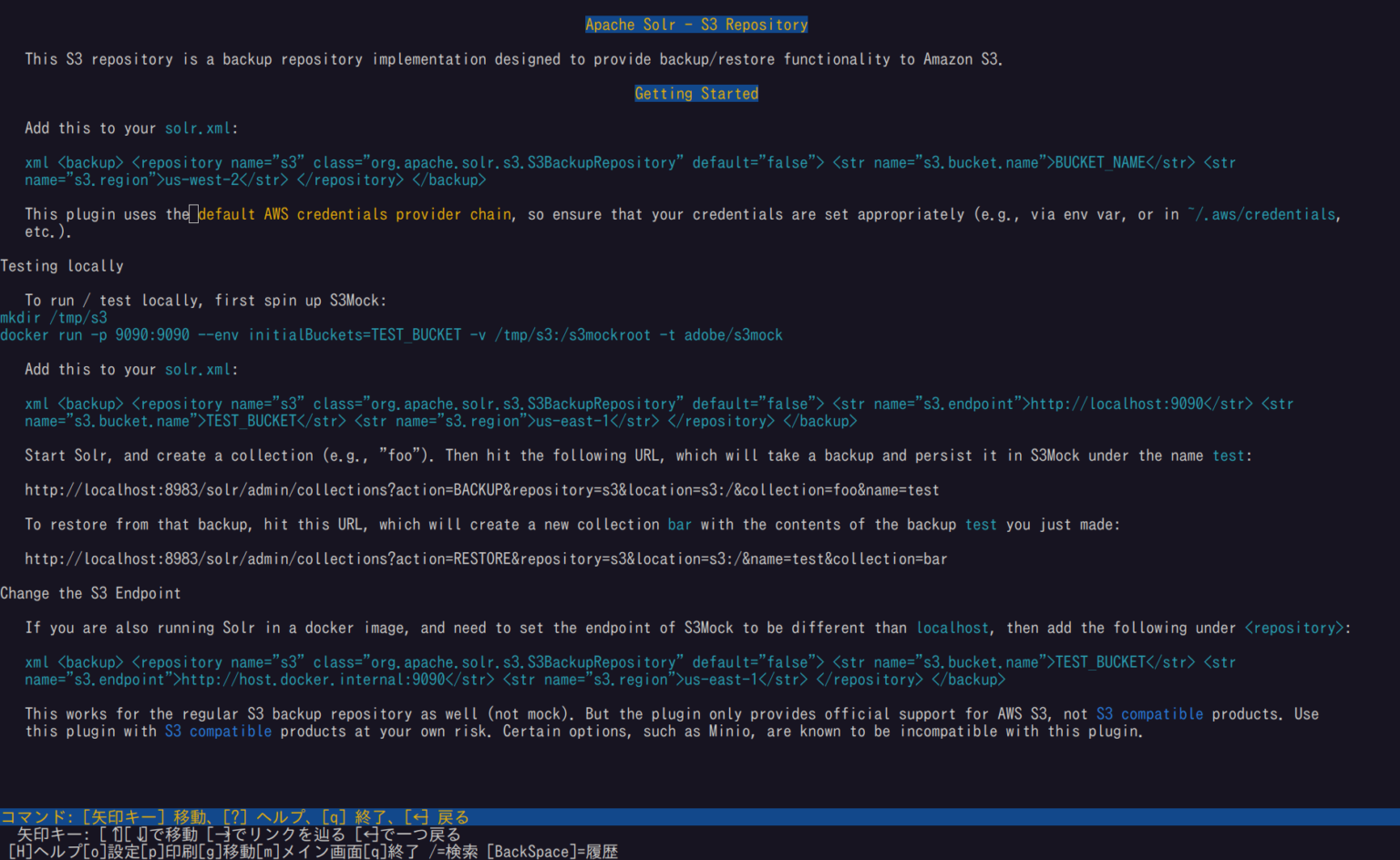
Task: Select the "Apache Solr - S3 Repository" heading
Action: 696,24
